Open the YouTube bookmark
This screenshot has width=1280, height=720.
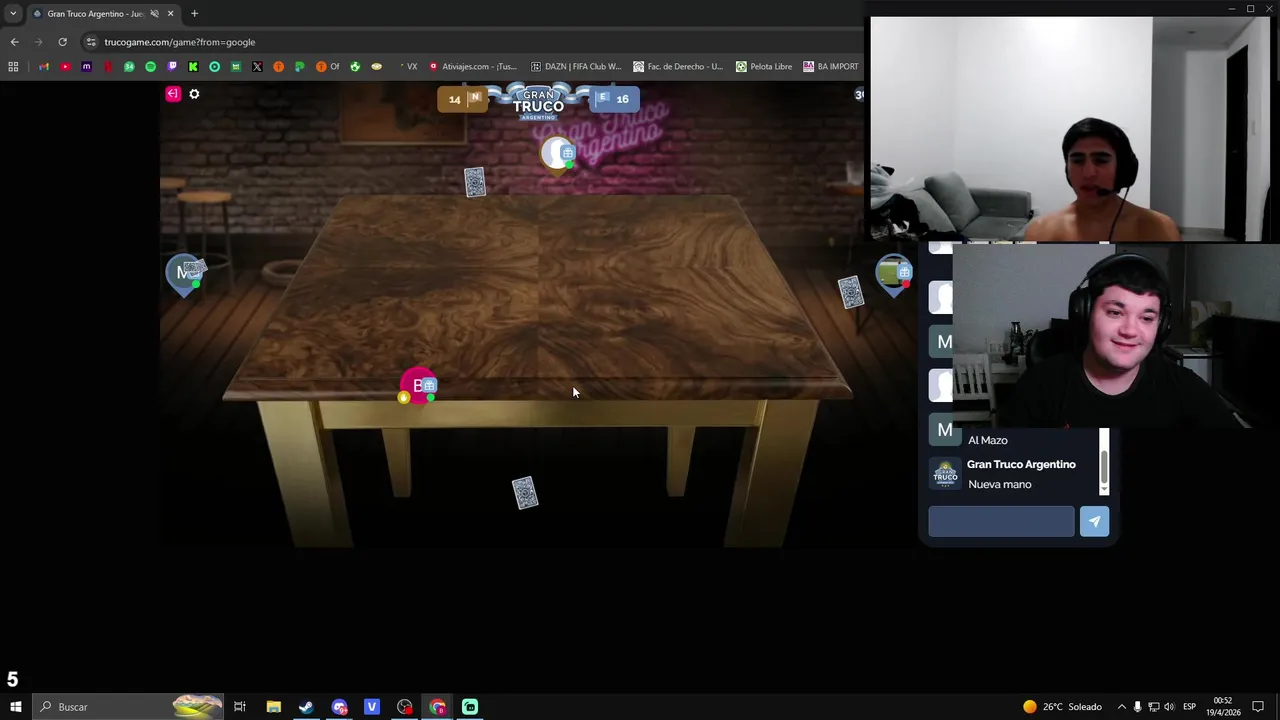[65, 67]
